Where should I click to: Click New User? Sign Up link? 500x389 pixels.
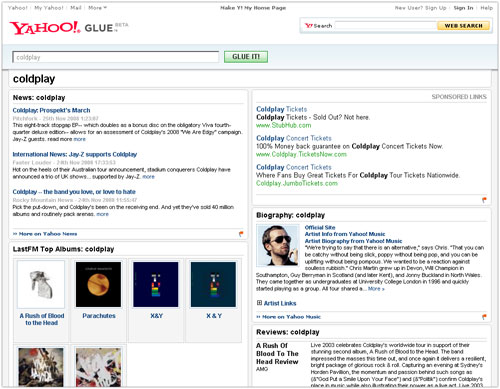pyautogui.click(x=420, y=8)
